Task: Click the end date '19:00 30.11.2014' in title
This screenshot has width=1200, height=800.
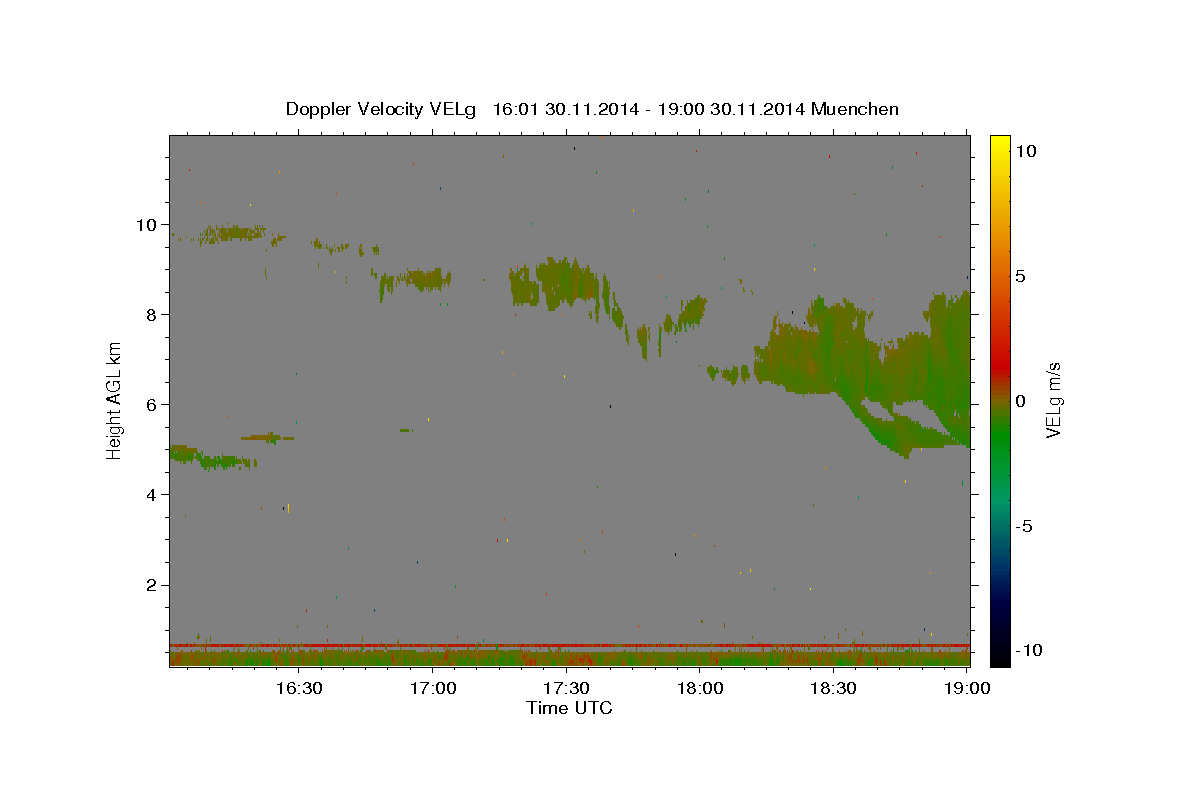Action: (733, 109)
